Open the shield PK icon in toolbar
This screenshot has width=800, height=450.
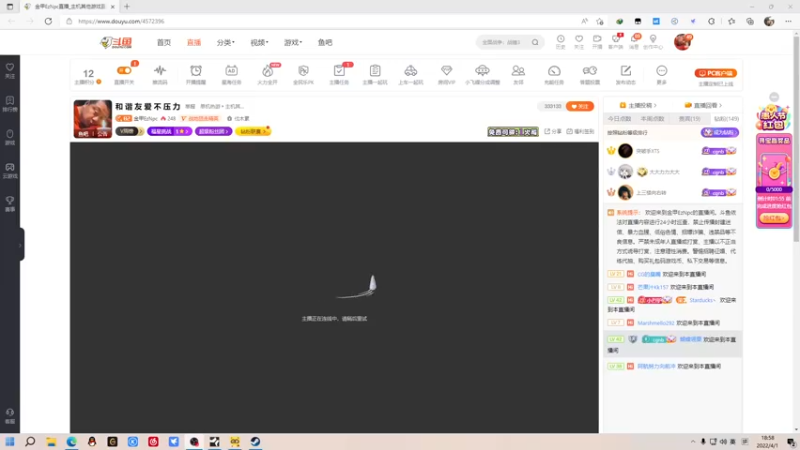(x=303, y=71)
